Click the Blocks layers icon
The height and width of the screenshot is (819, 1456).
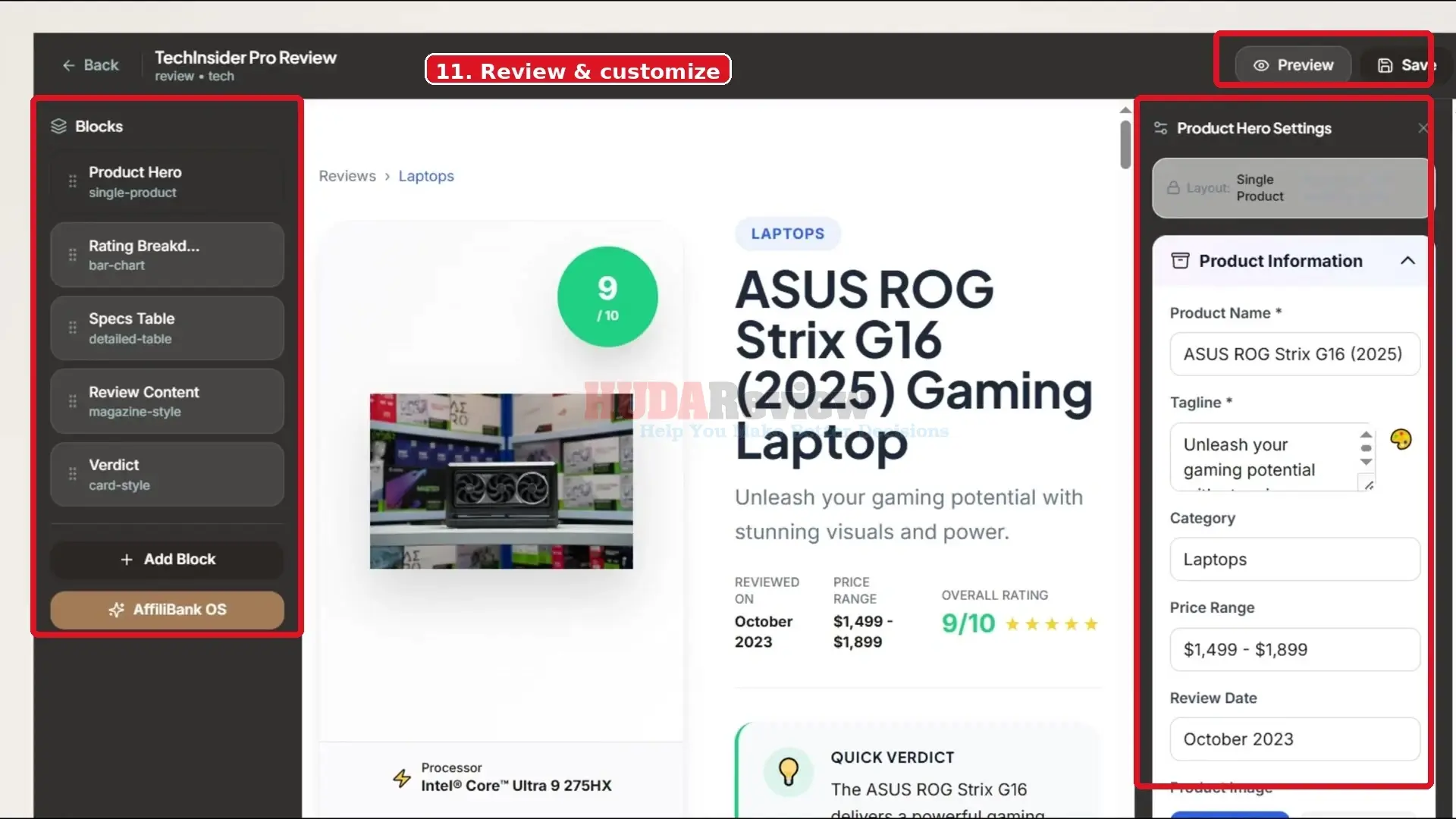[58, 126]
